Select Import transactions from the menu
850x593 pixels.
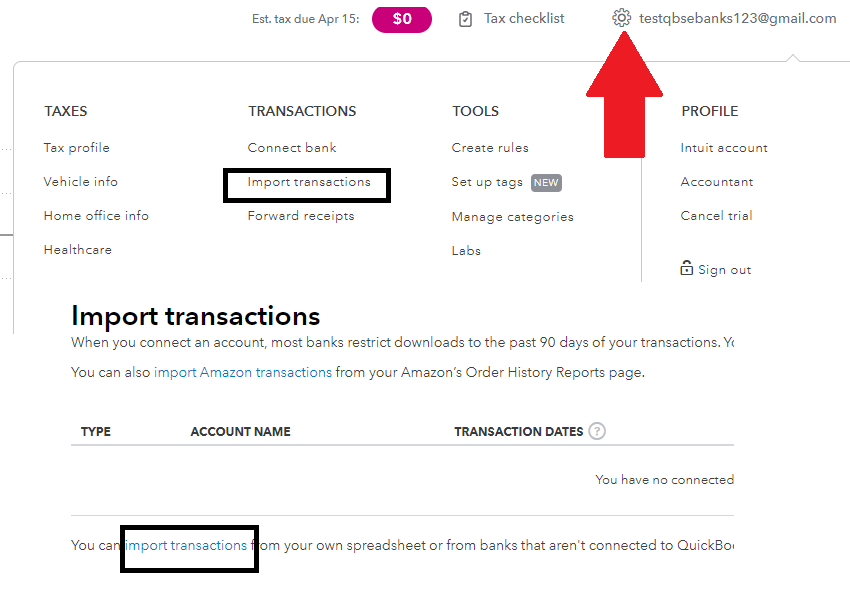(309, 182)
